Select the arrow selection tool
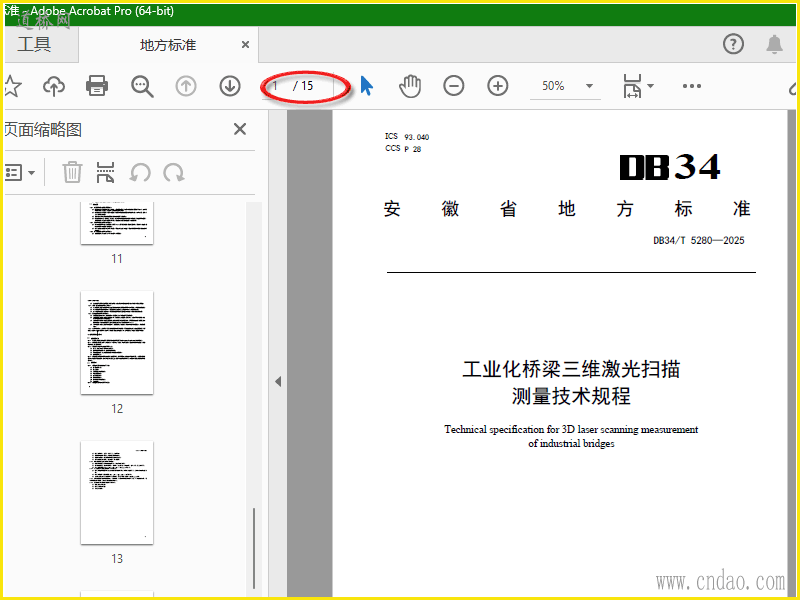Screen dimensions: 800x600 tap(366, 86)
